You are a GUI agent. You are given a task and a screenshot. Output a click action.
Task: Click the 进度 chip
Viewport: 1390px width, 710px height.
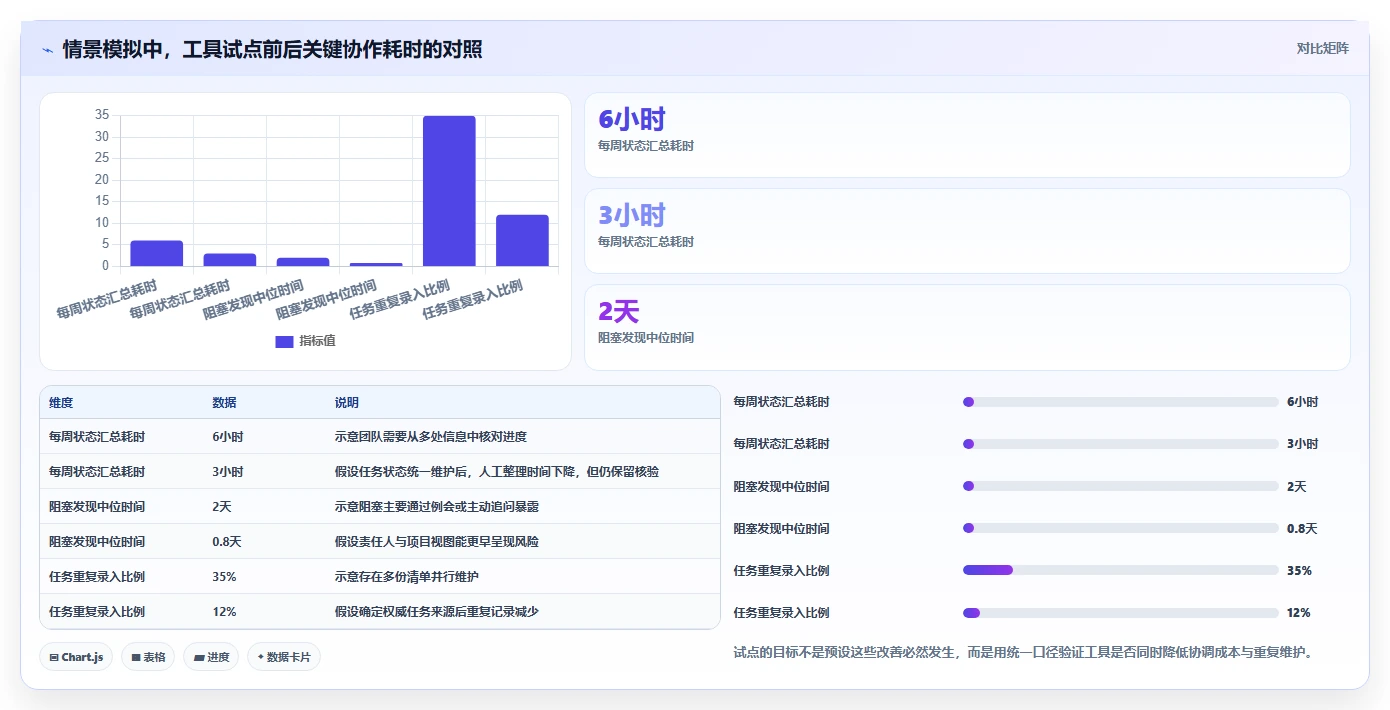pos(211,657)
